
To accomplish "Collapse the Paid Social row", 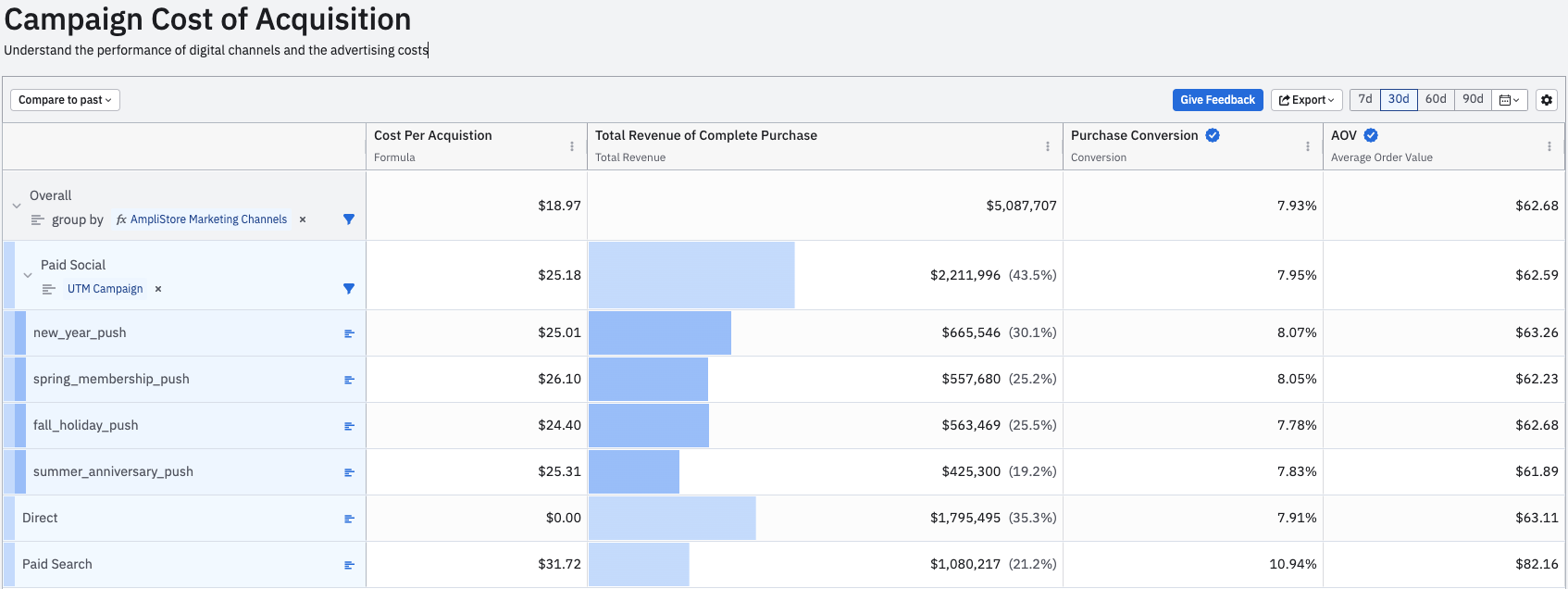I will (x=28, y=275).
